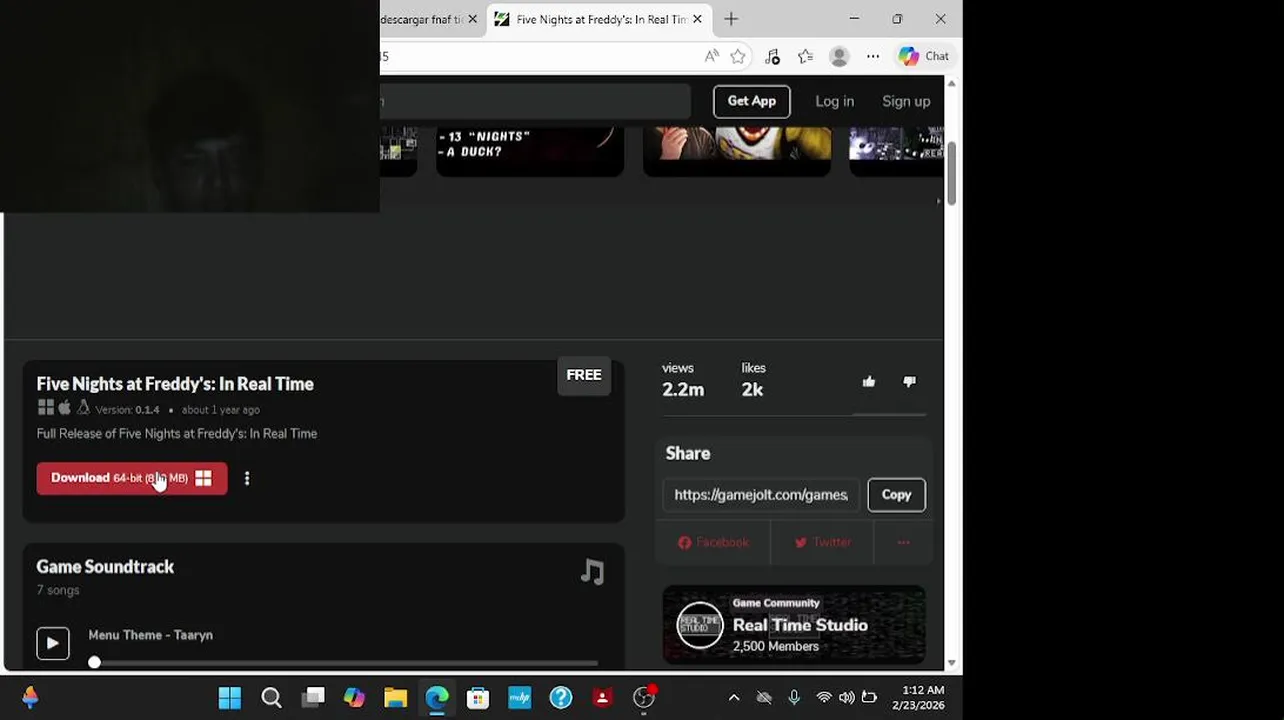Select the Five Nights at Freddy's tab

coord(599,19)
